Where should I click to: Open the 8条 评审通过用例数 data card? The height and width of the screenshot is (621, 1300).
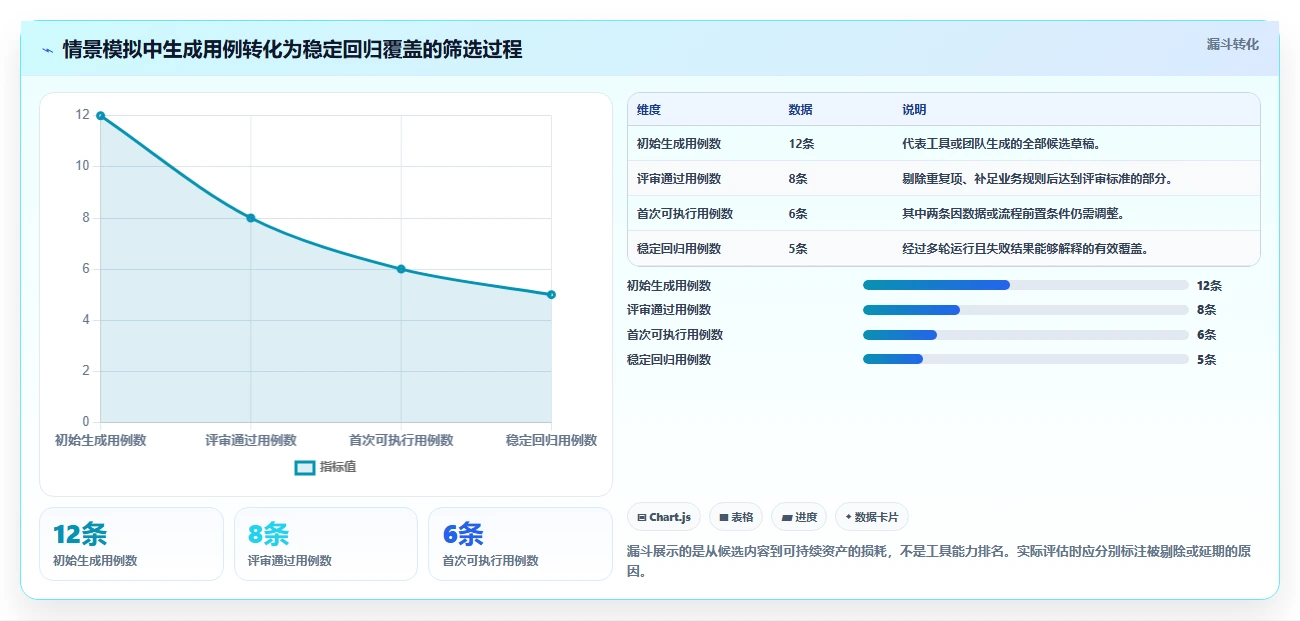[x=326, y=544]
